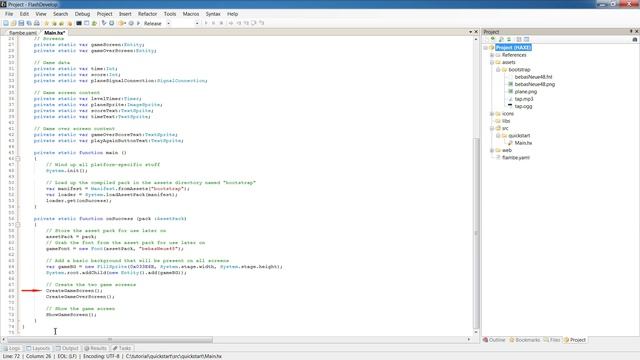Select tap.ogg audio file
This screenshot has width=640, height=360.
[x=523, y=106]
